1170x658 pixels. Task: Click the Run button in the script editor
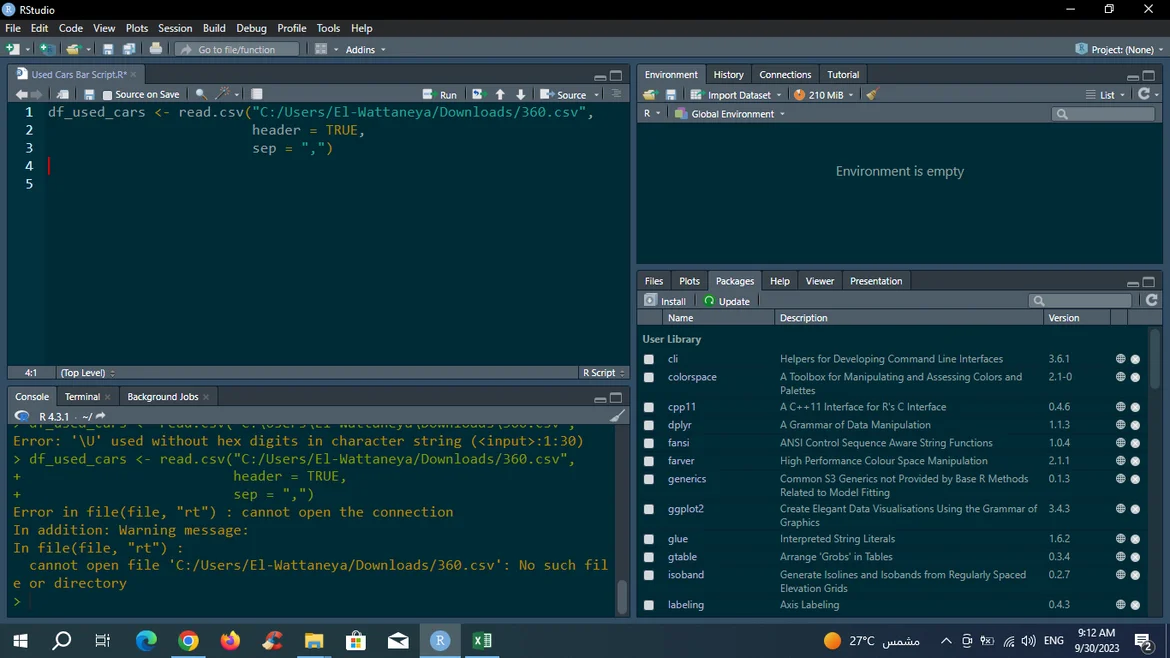(440, 95)
